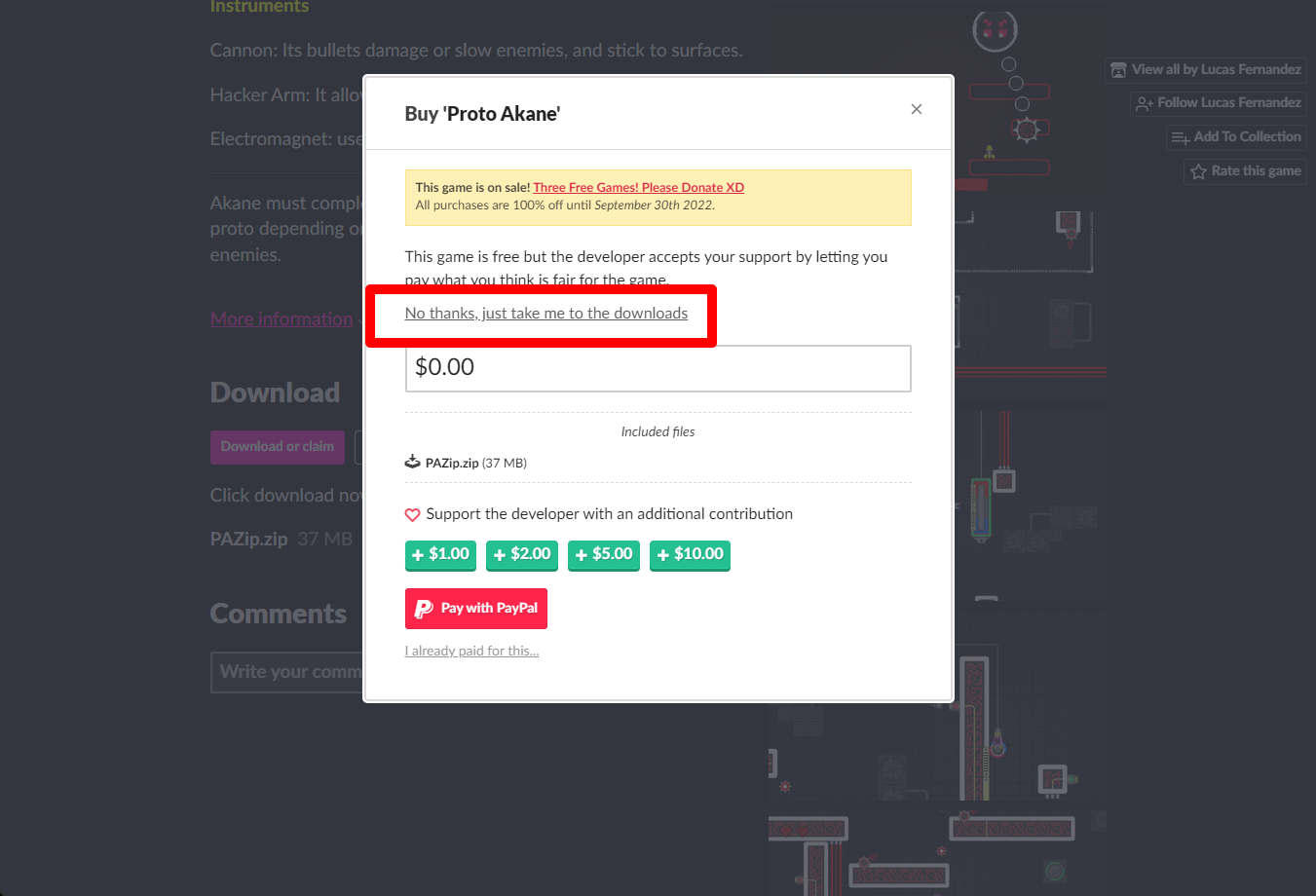Add $1.00 contribution
This screenshot has height=896, width=1316.
(440, 555)
